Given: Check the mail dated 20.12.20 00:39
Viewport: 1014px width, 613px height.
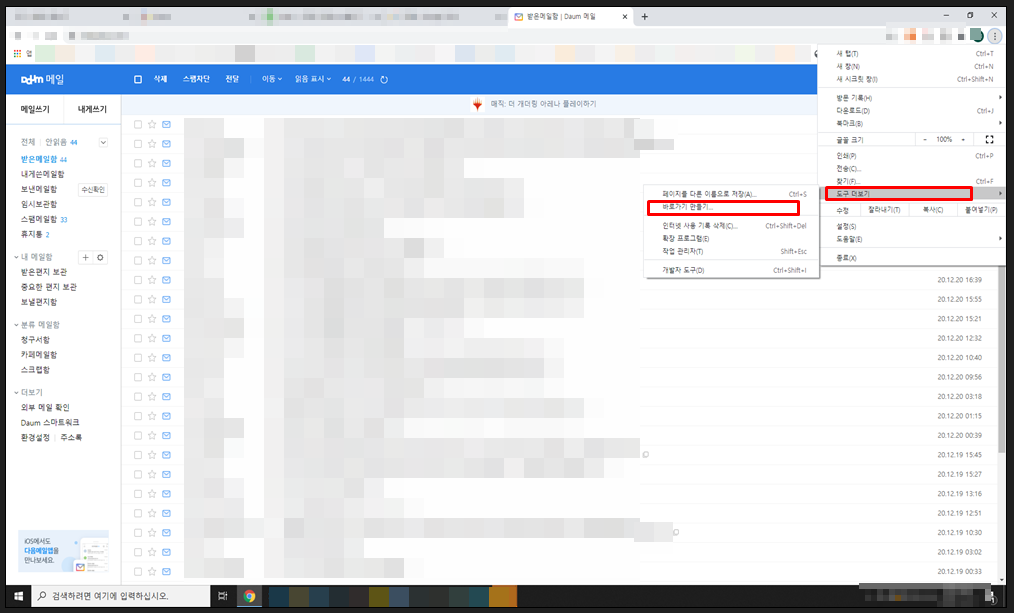Looking at the screenshot, I should click(138, 435).
